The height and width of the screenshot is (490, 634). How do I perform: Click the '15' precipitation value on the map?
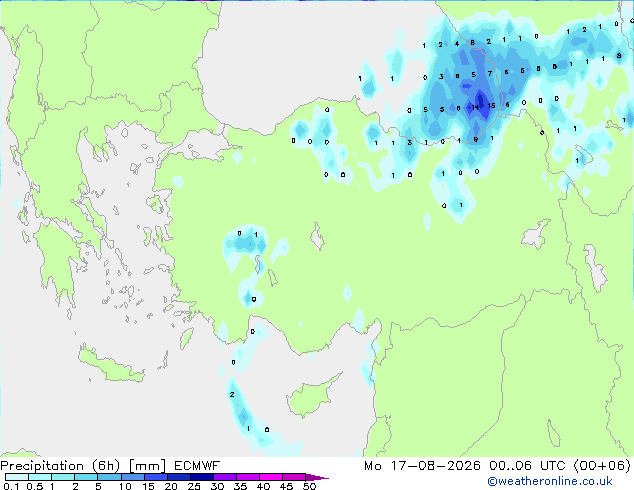(x=491, y=106)
